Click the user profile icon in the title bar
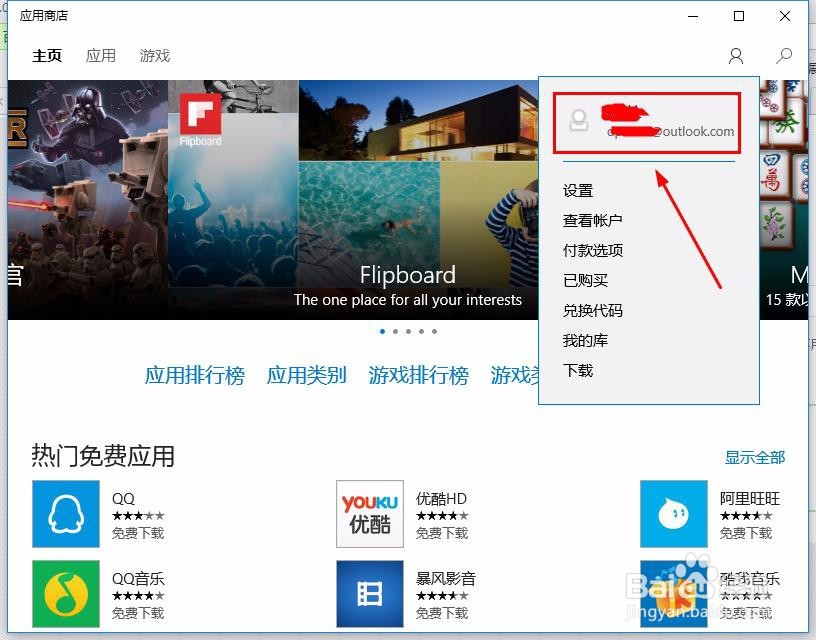 736,56
